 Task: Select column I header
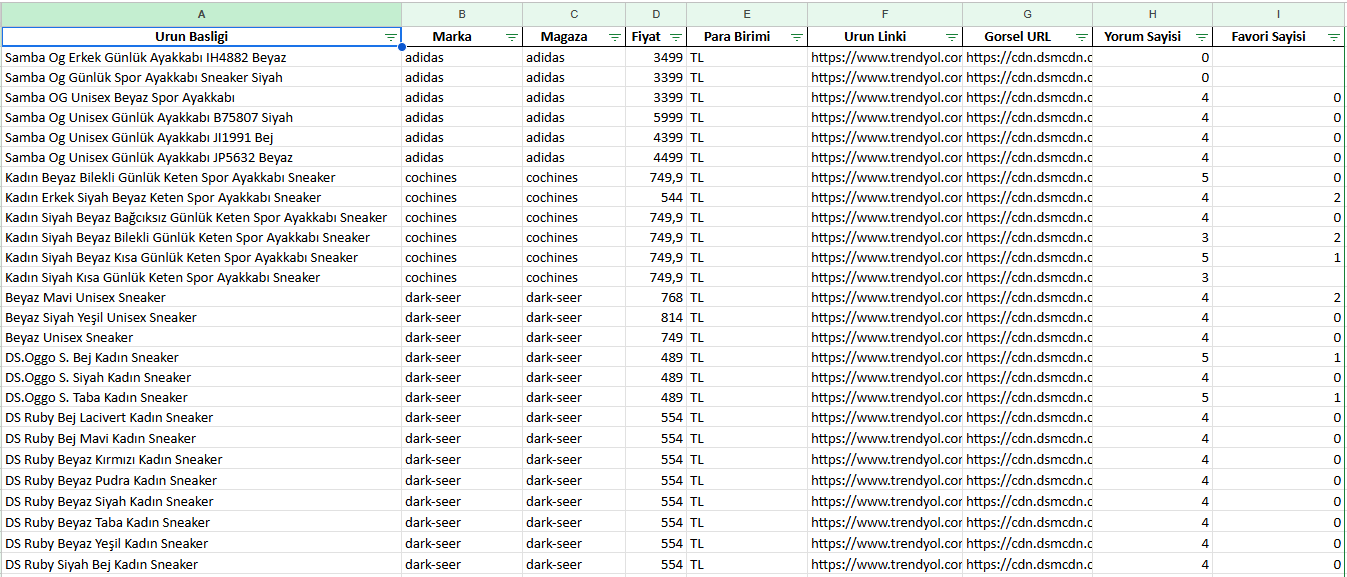click(x=1279, y=14)
